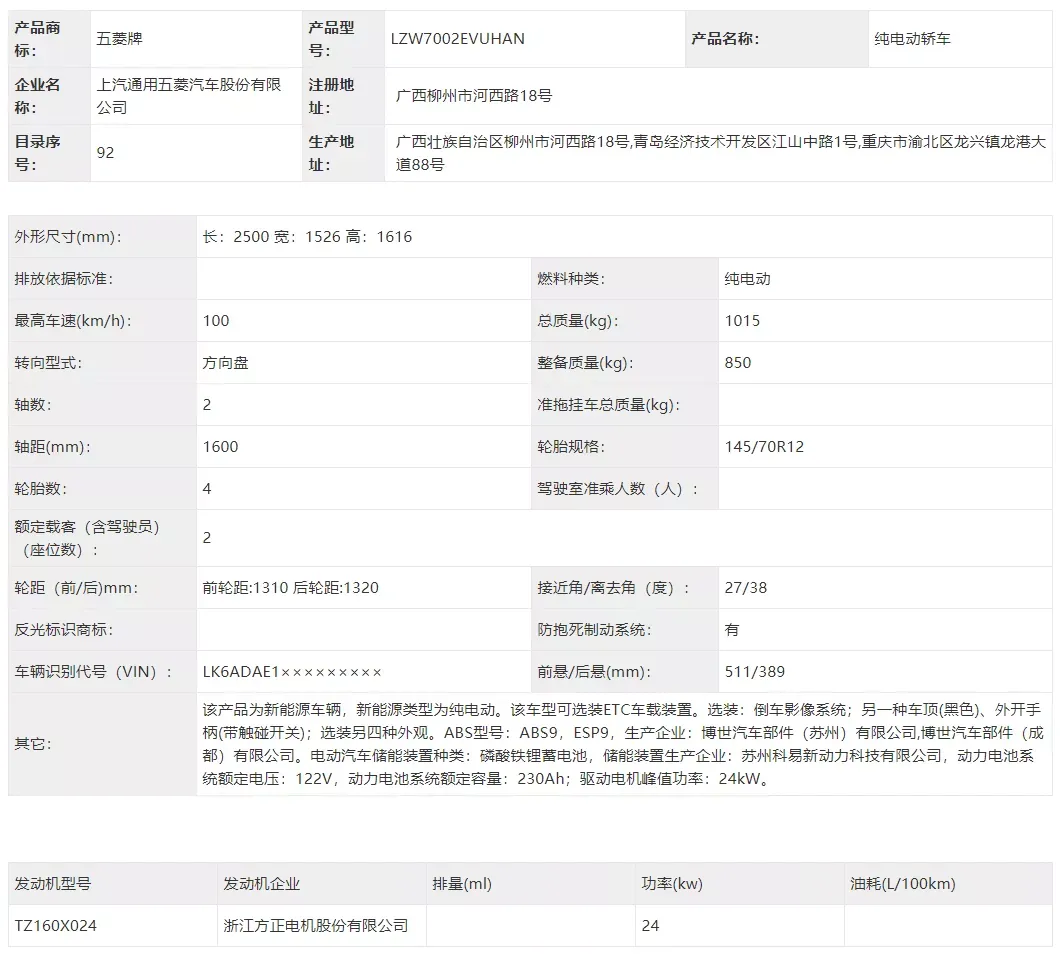Select the 排量(ml) column header
The width and height of the screenshot is (1060, 955).
[x=462, y=883]
